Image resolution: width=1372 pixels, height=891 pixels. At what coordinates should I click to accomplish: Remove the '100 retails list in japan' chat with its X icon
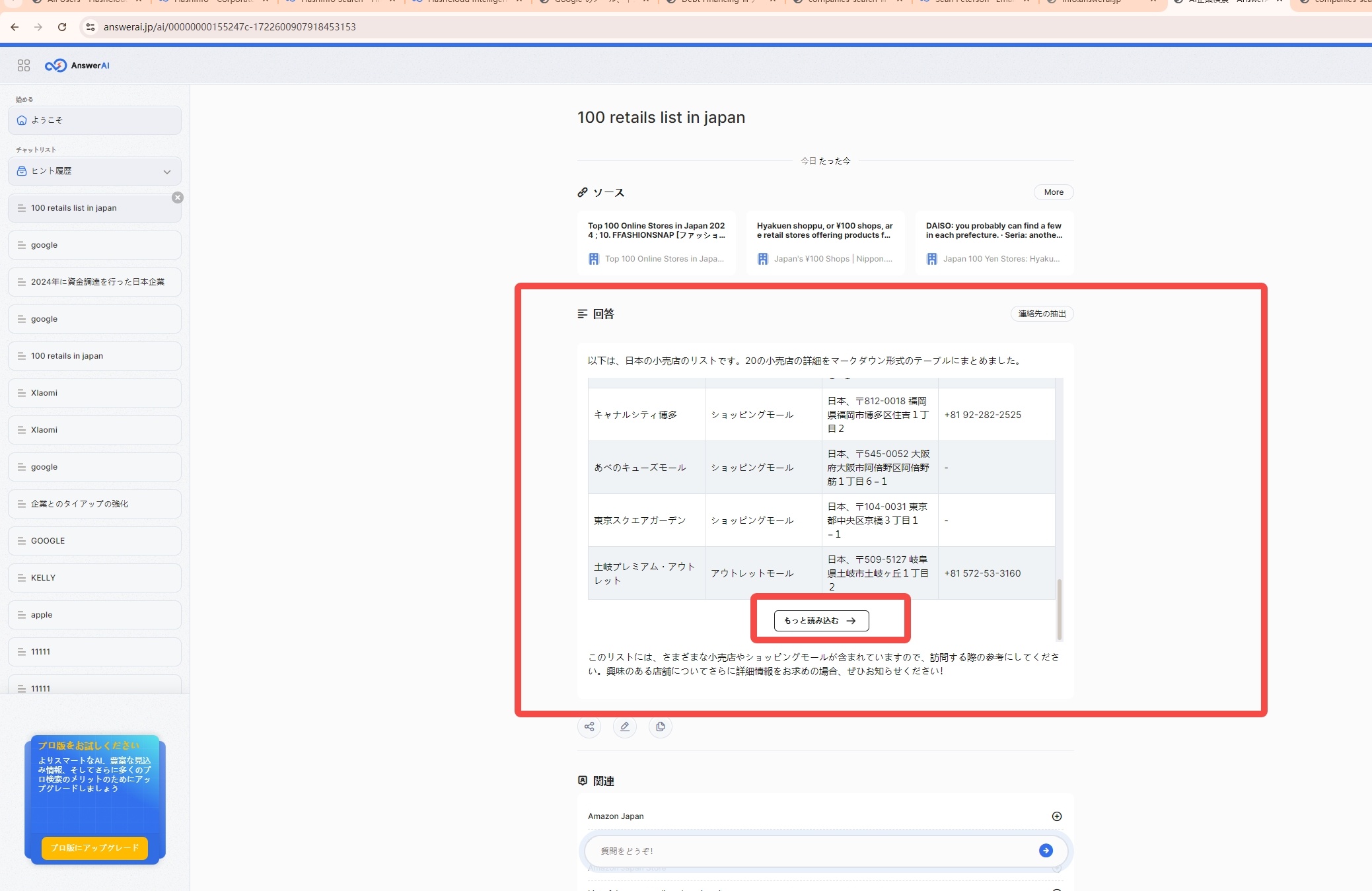coord(178,197)
